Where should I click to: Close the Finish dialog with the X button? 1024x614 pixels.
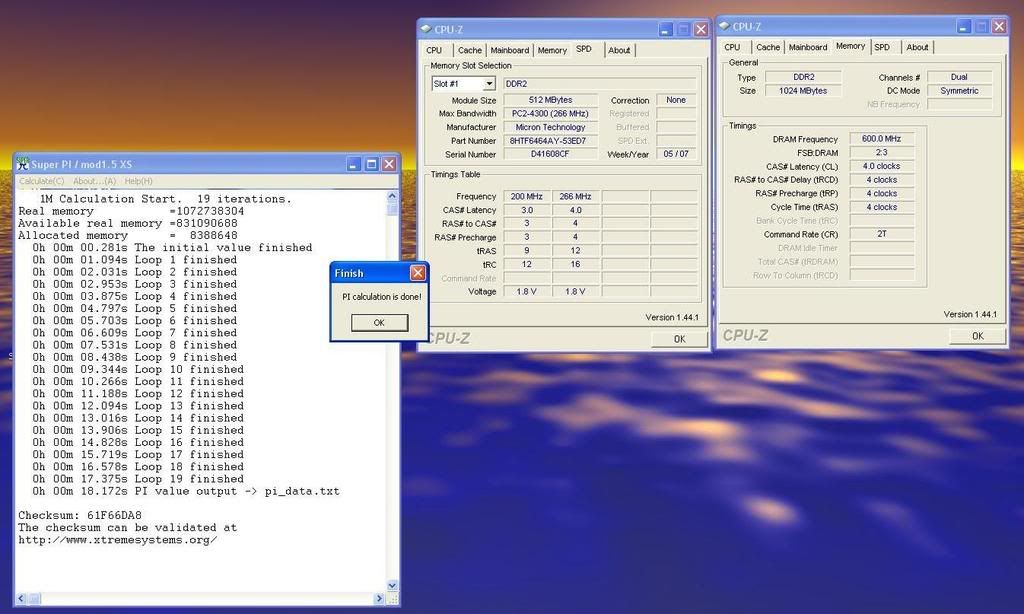417,273
